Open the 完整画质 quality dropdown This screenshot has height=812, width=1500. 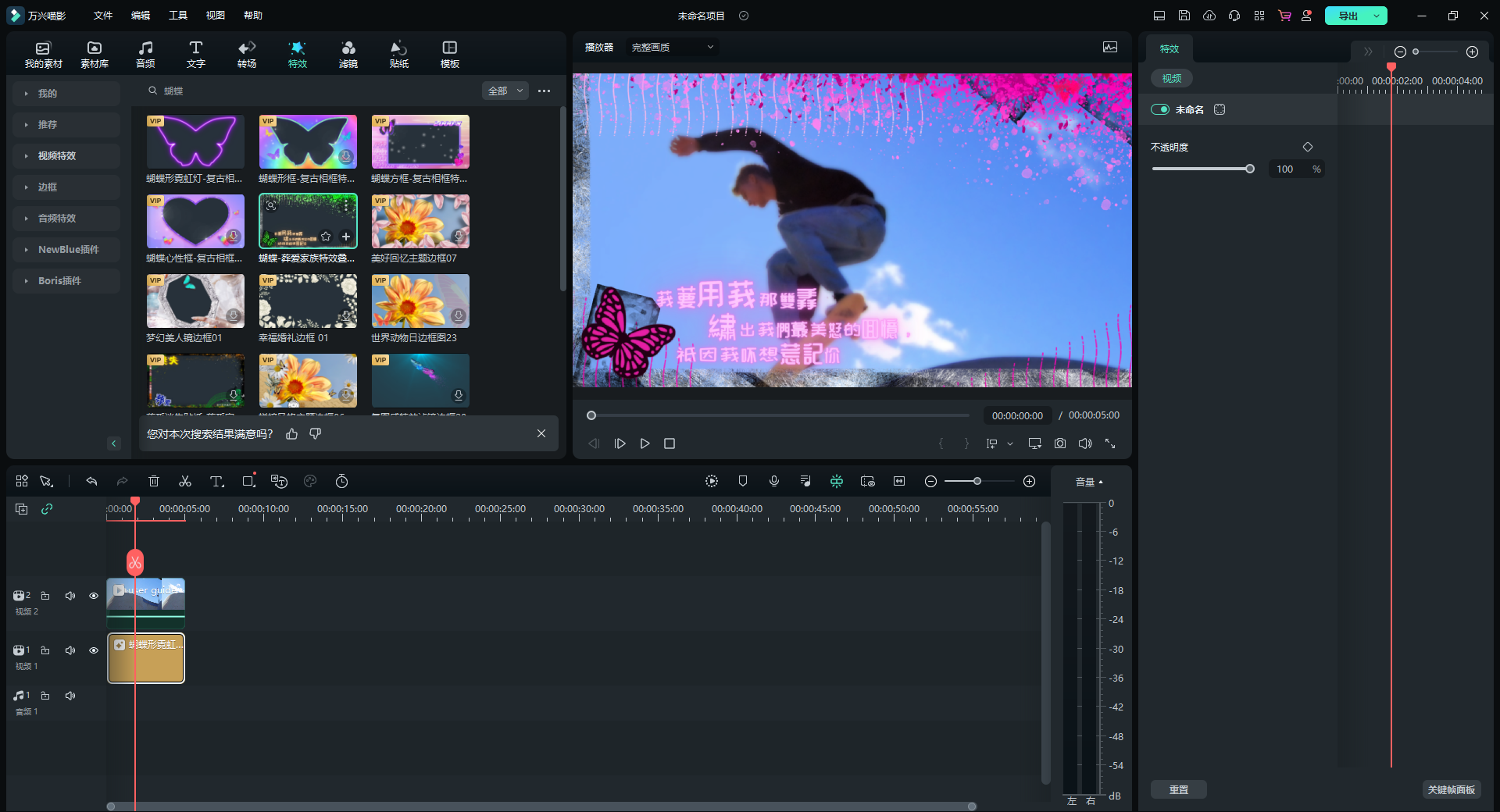pyautogui.click(x=673, y=48)
